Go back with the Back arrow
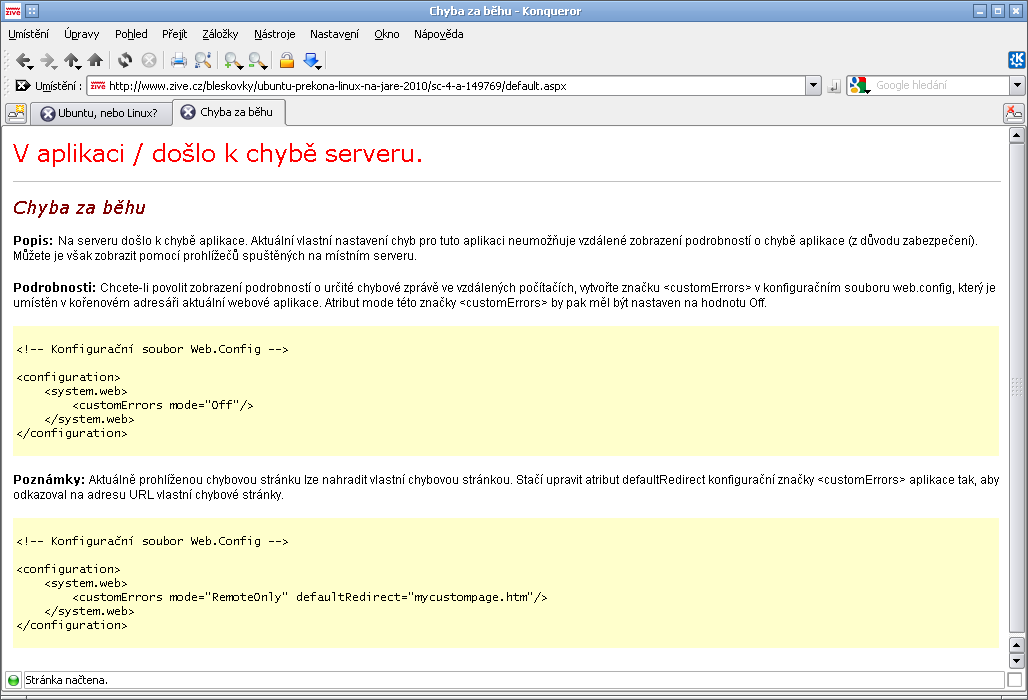 [x=24, y=61]
